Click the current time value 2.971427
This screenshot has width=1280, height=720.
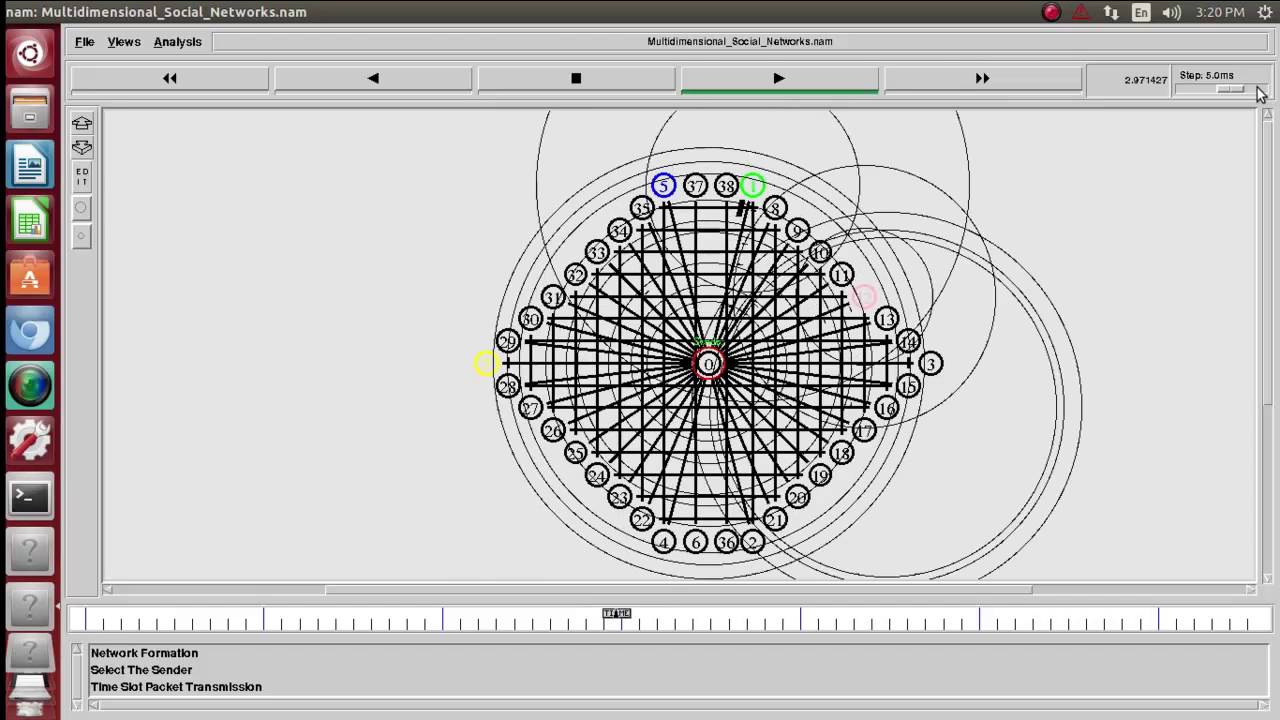(1145, 80)
